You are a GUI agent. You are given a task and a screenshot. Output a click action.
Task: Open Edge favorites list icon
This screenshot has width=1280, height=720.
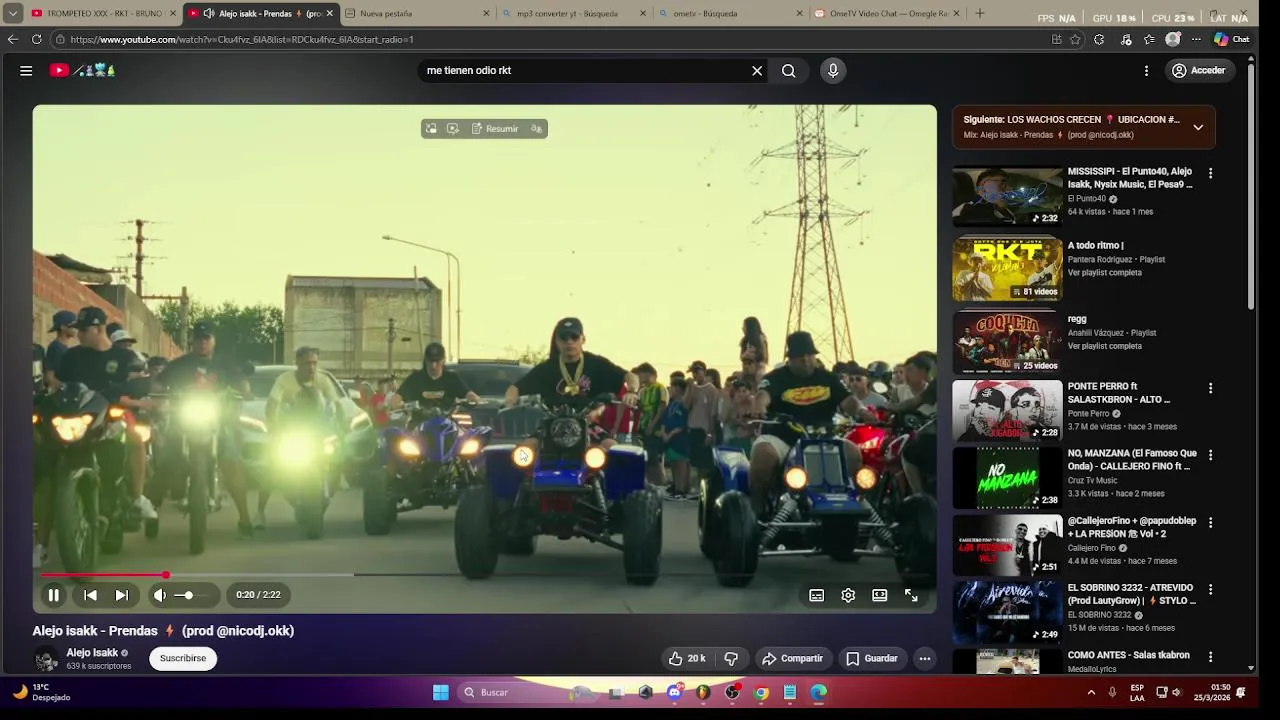(x=1148, y=39)
